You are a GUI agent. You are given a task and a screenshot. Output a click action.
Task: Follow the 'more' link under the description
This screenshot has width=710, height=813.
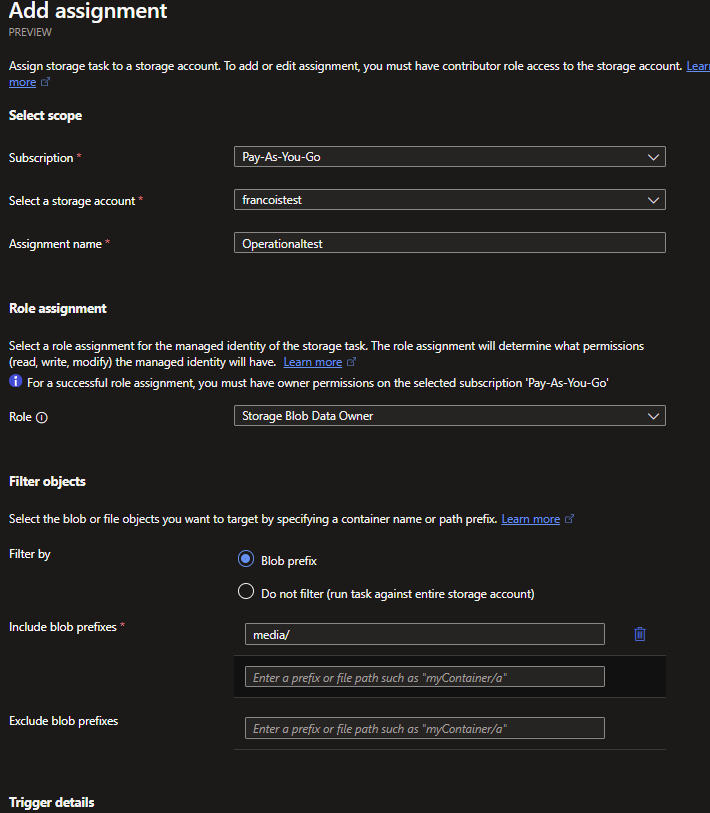pyautogui.click(x=22, y=82)
